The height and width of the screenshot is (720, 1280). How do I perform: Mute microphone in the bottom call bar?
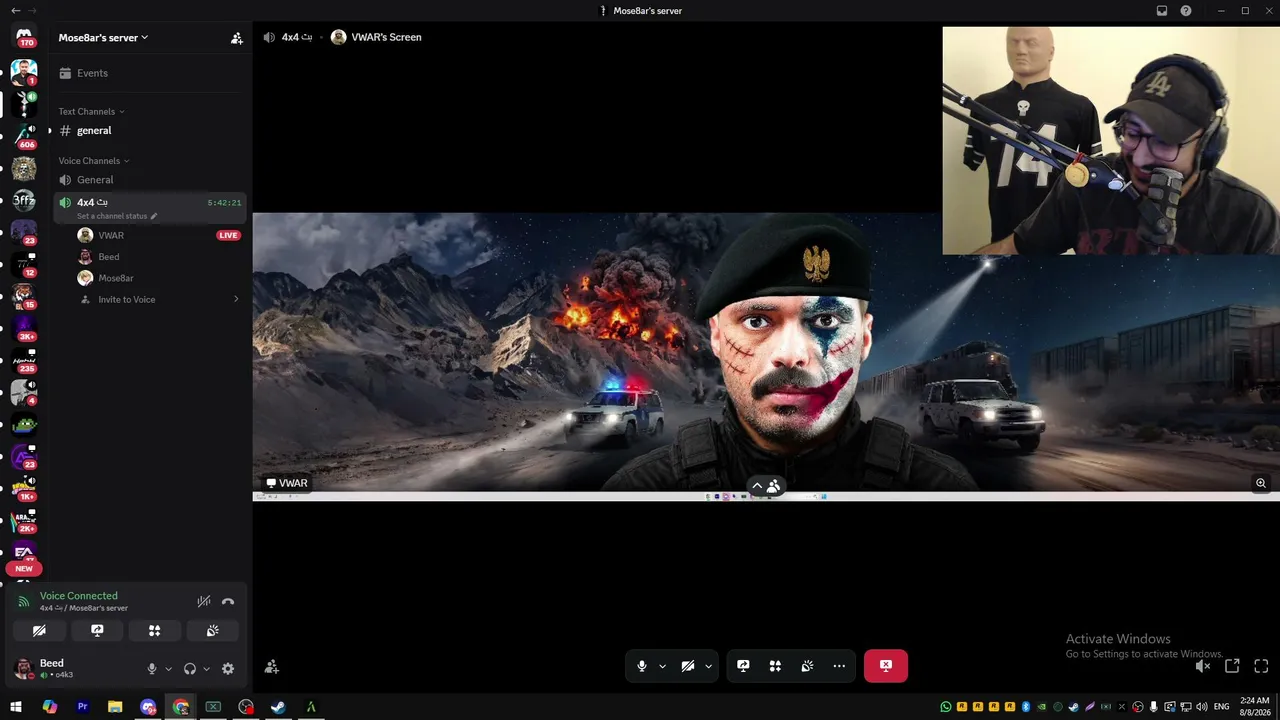[x=642, y=666]
